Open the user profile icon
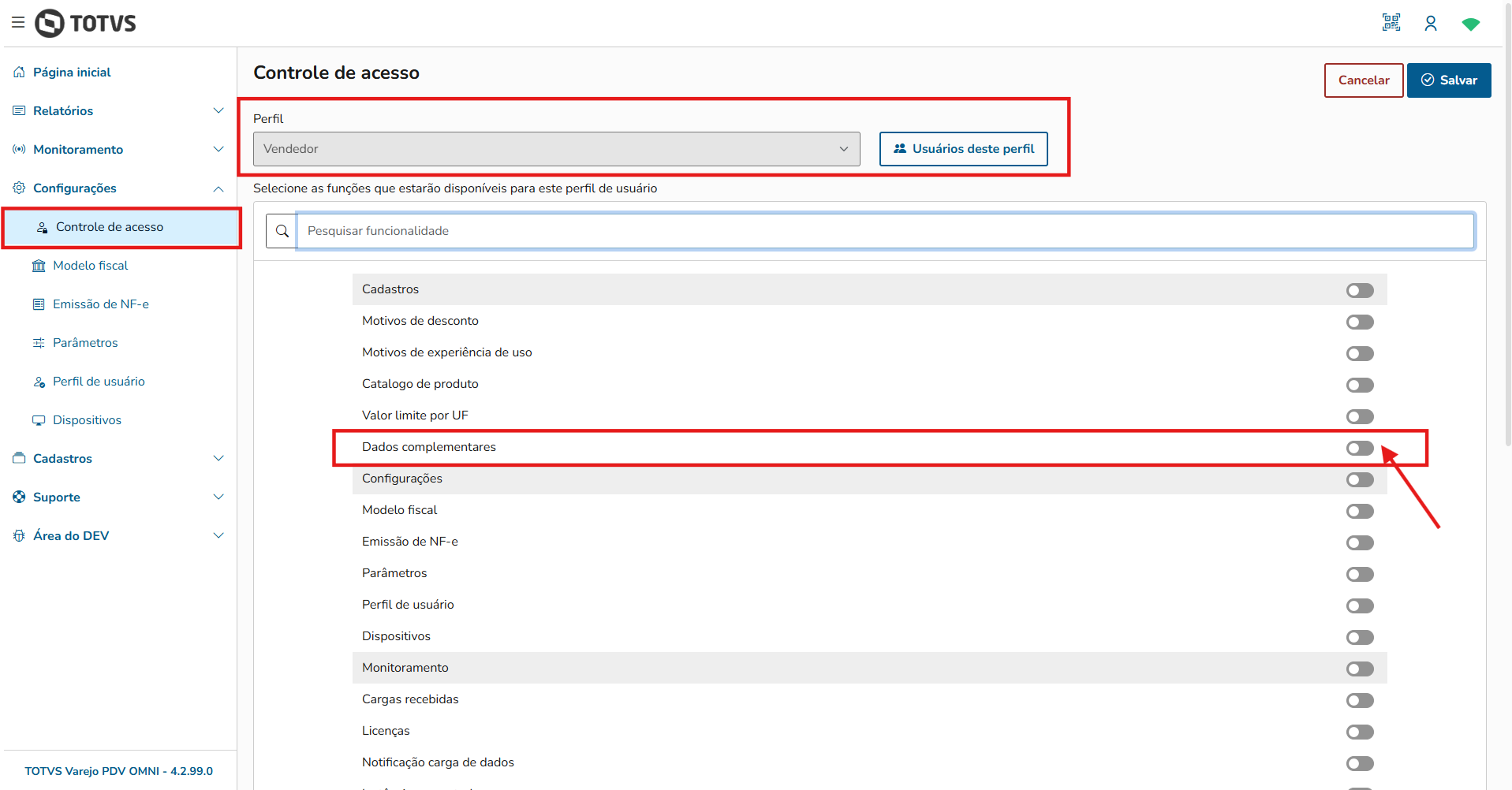The width and height of the screenshot is (1512, 790). coord(1431,24)
